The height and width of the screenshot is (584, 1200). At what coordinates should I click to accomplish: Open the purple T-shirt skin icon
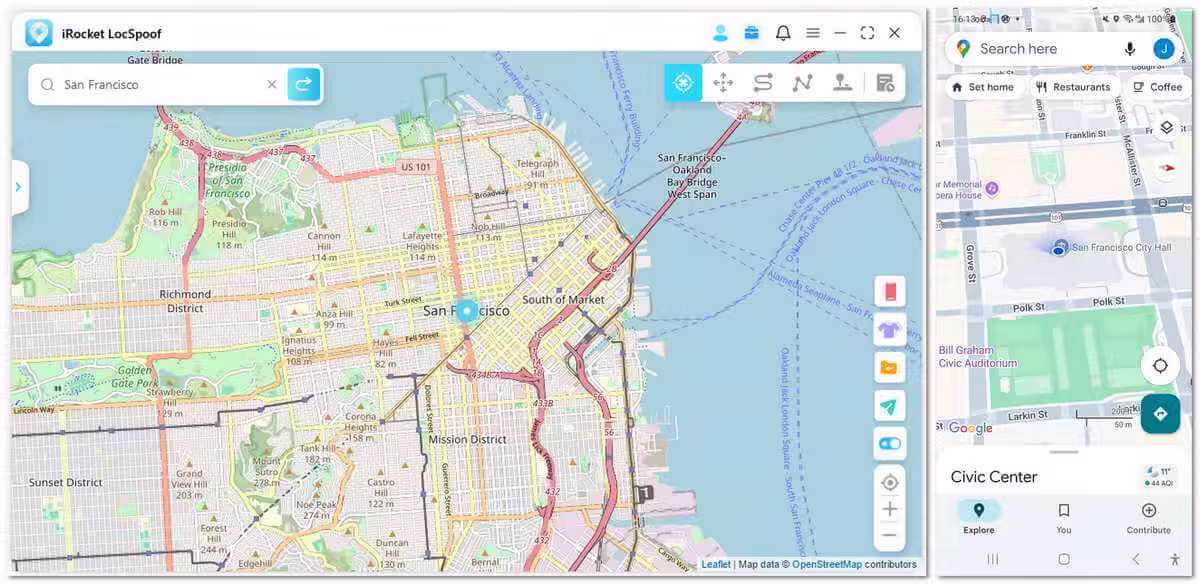tap(889, 329)
